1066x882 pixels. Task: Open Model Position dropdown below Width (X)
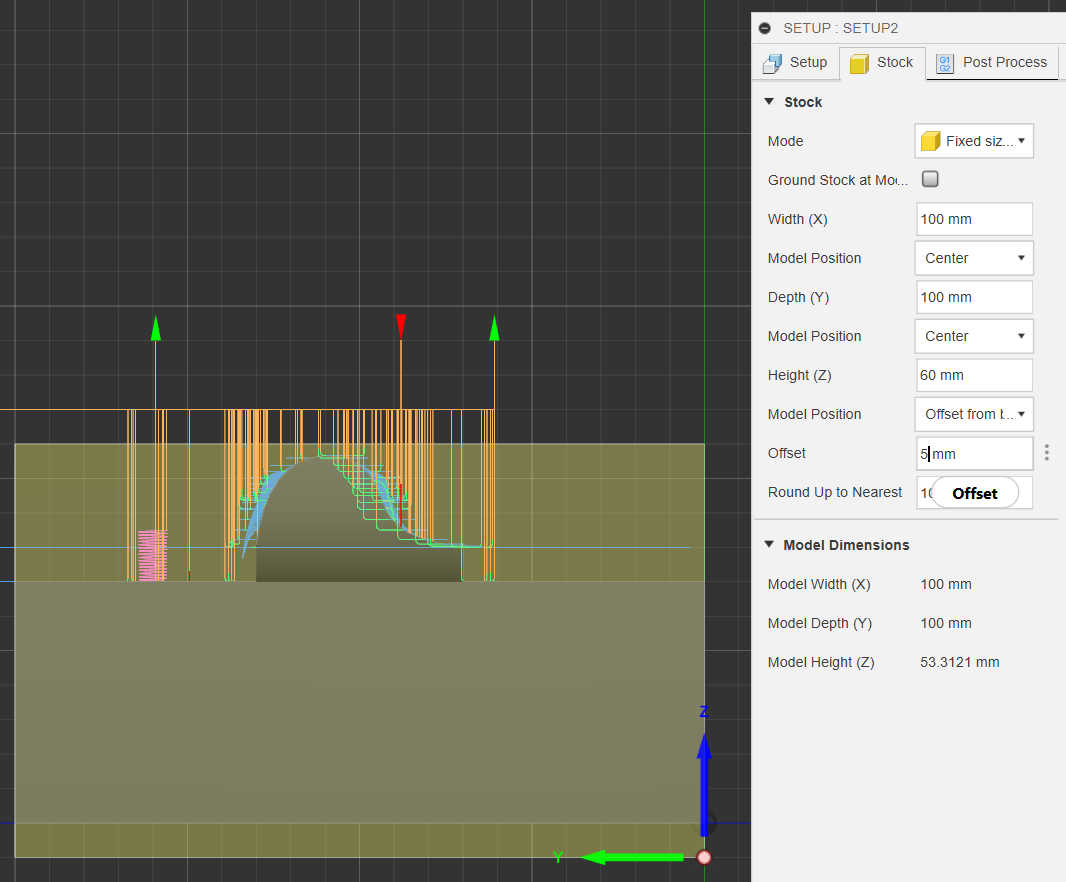pyautogui.click(x=974, y=258)
